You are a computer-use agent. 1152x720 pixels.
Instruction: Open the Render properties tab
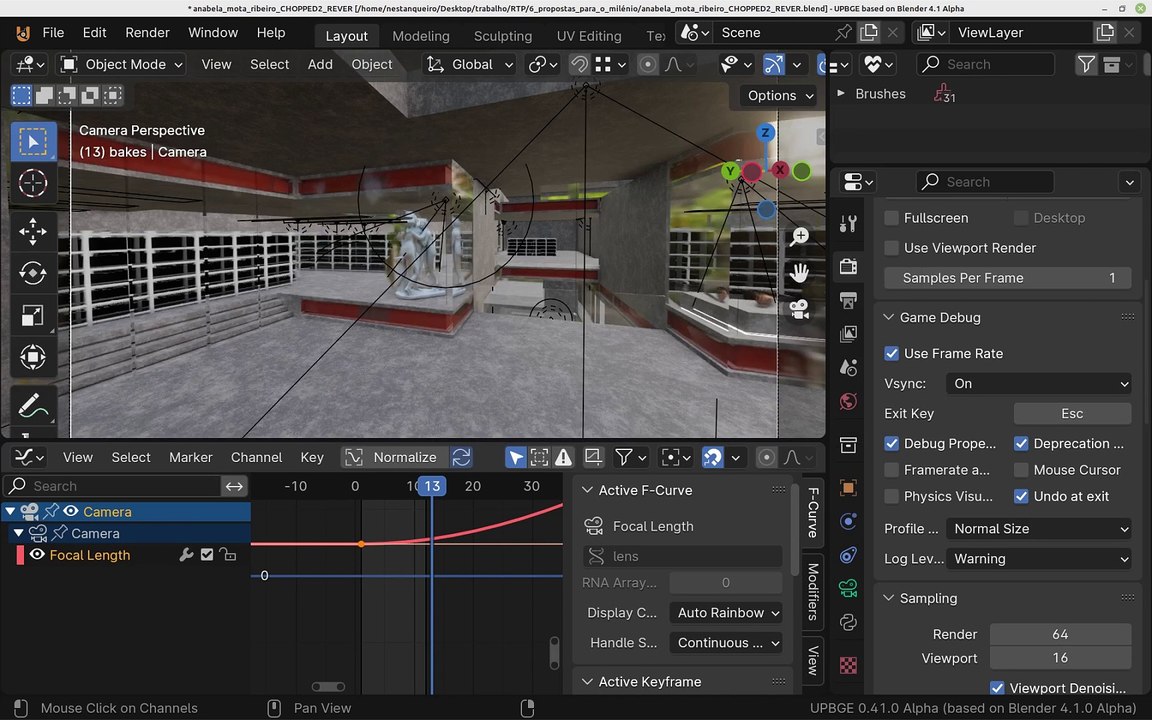point(849,266)
